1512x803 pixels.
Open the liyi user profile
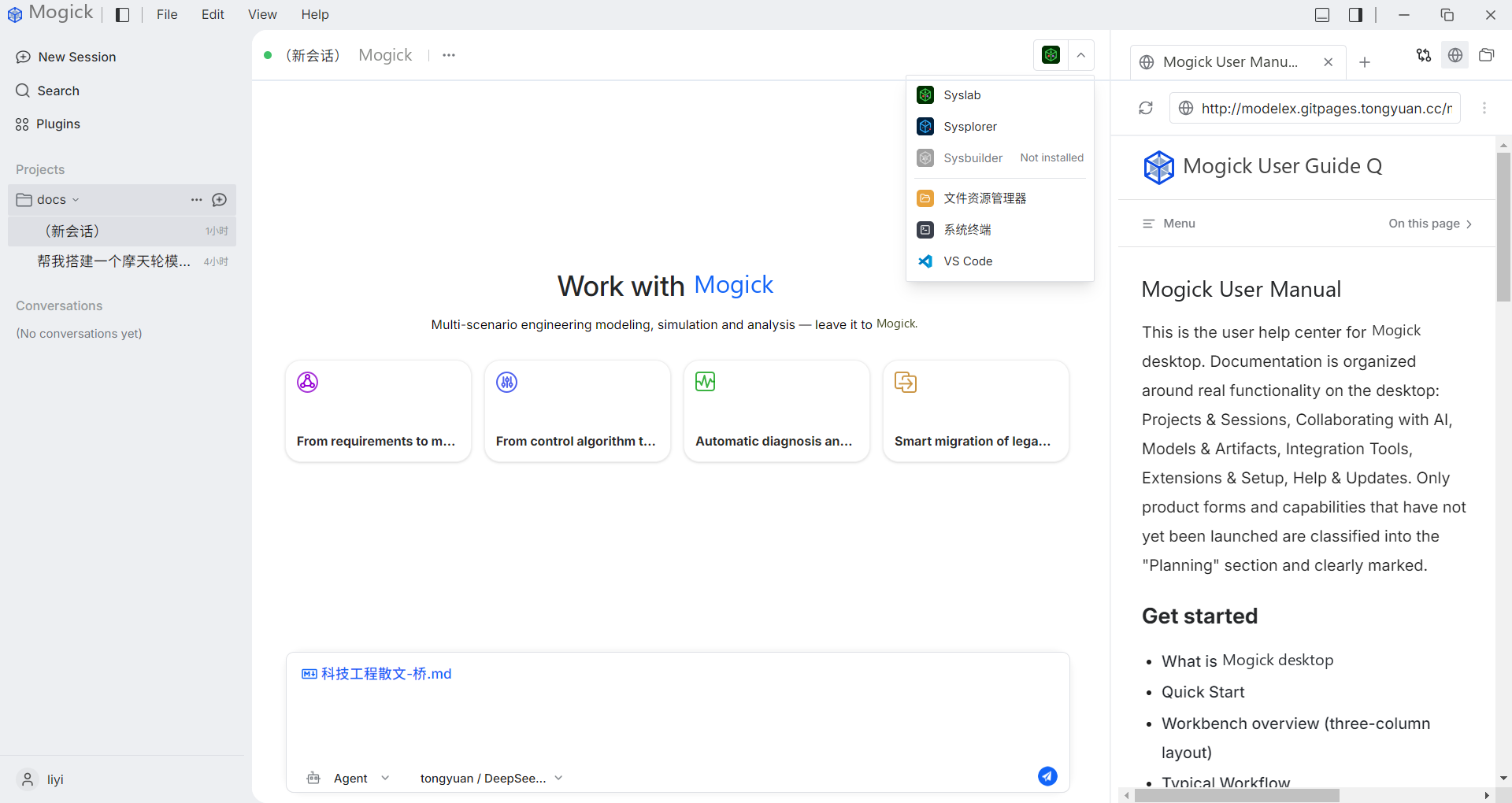(42, 779)
